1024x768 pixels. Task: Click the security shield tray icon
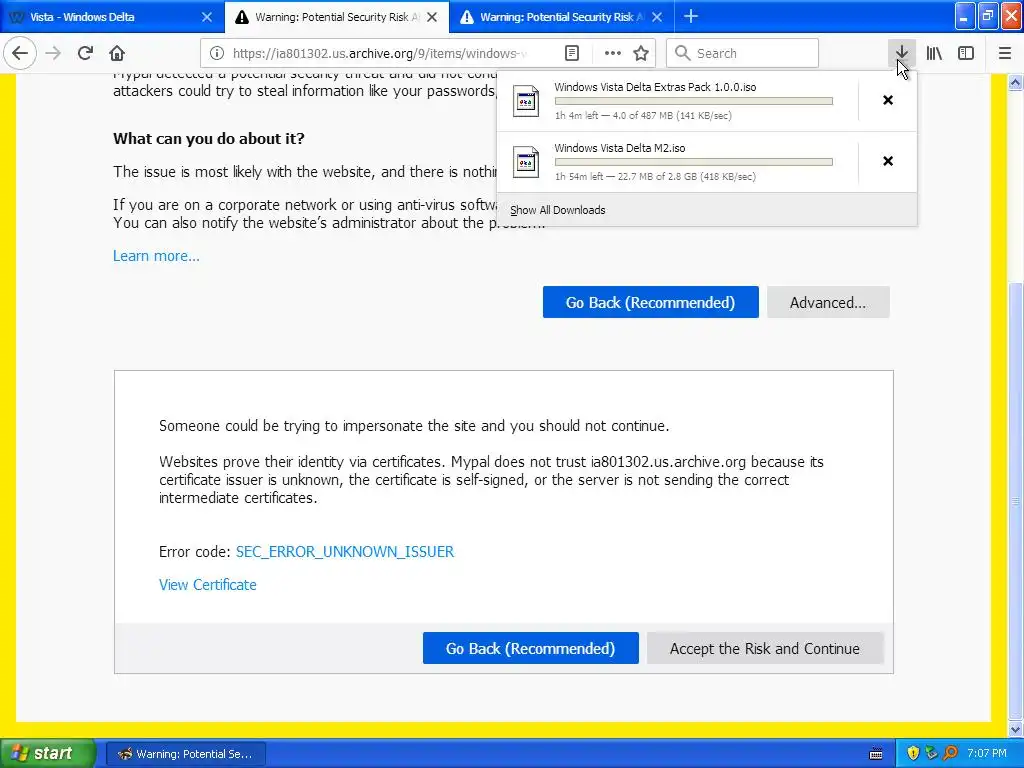click(x=913, y=754)
